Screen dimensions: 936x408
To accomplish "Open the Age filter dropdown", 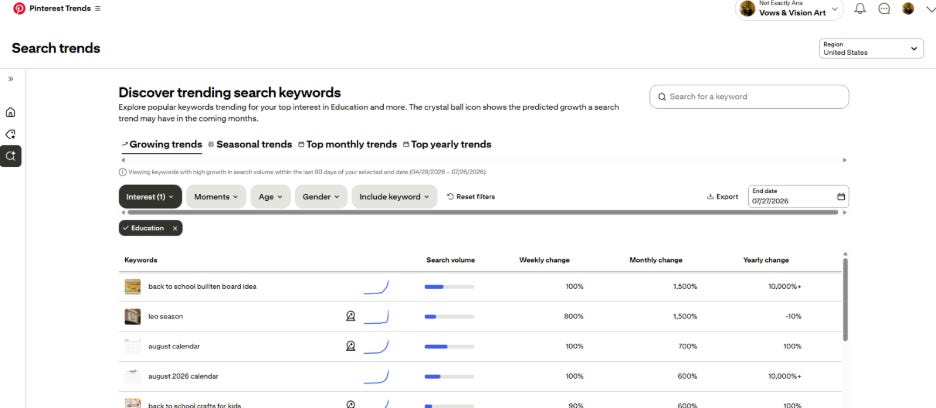I will pyautogui.click(x=270, y=197).
